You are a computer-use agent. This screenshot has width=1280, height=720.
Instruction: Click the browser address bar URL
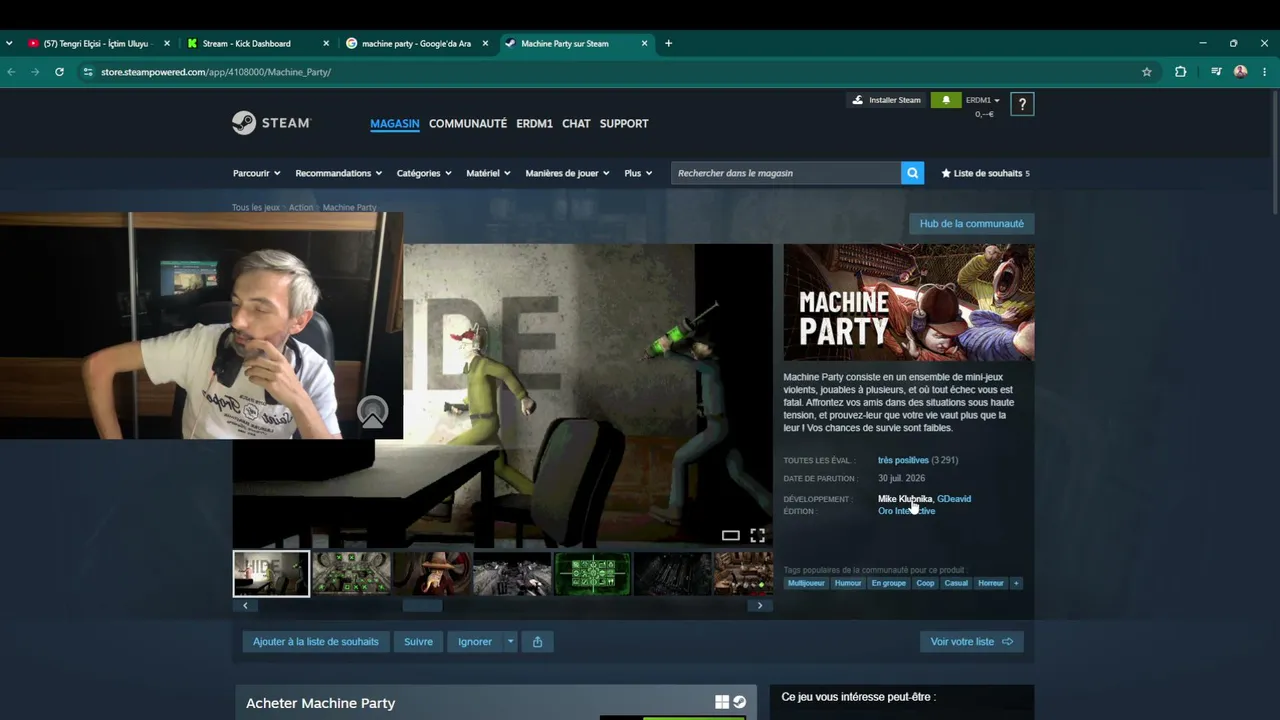(216, 72)
